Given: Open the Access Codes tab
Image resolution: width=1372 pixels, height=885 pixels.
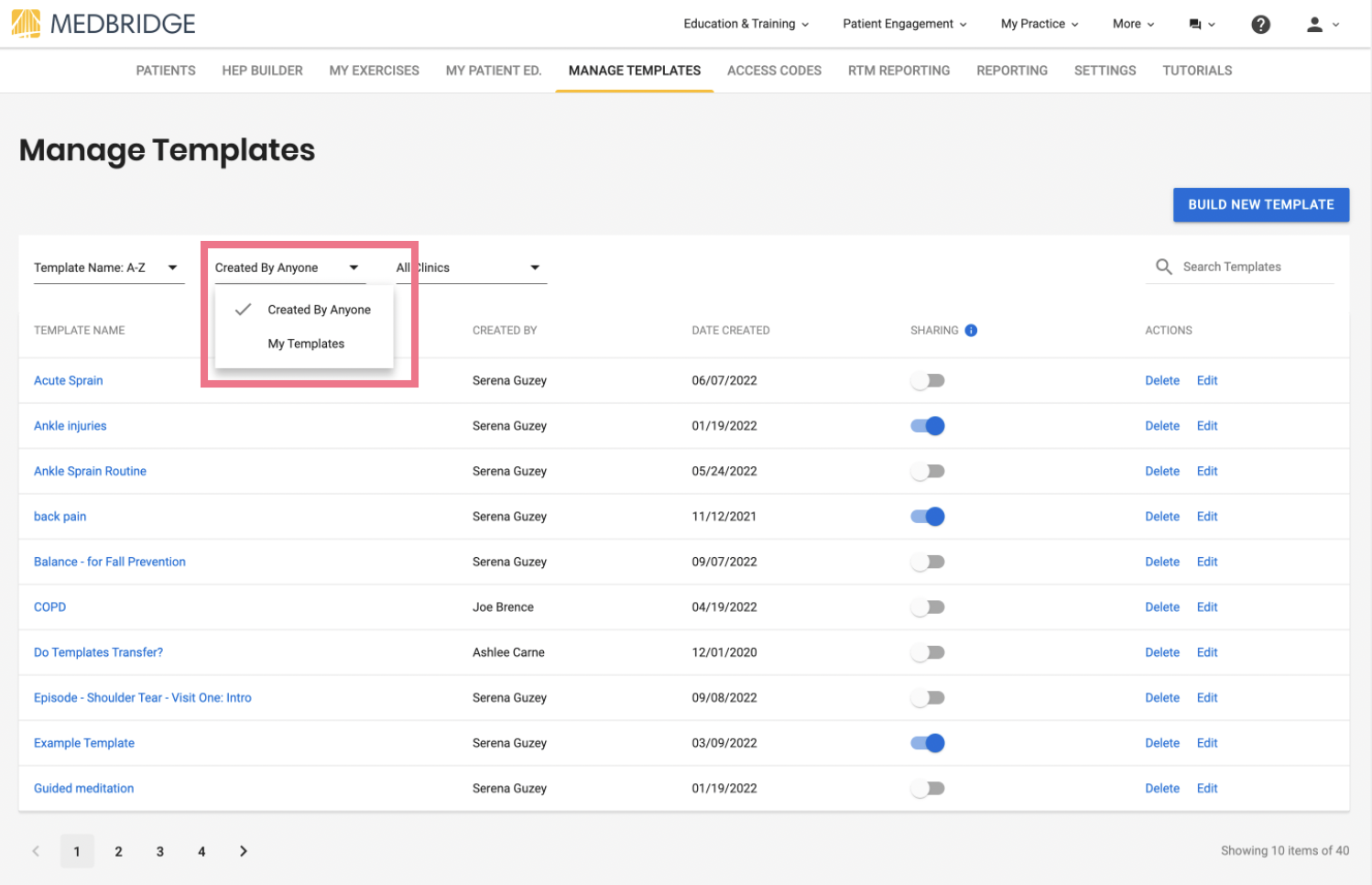Looking at the screenshot, I should coord(774,71).
